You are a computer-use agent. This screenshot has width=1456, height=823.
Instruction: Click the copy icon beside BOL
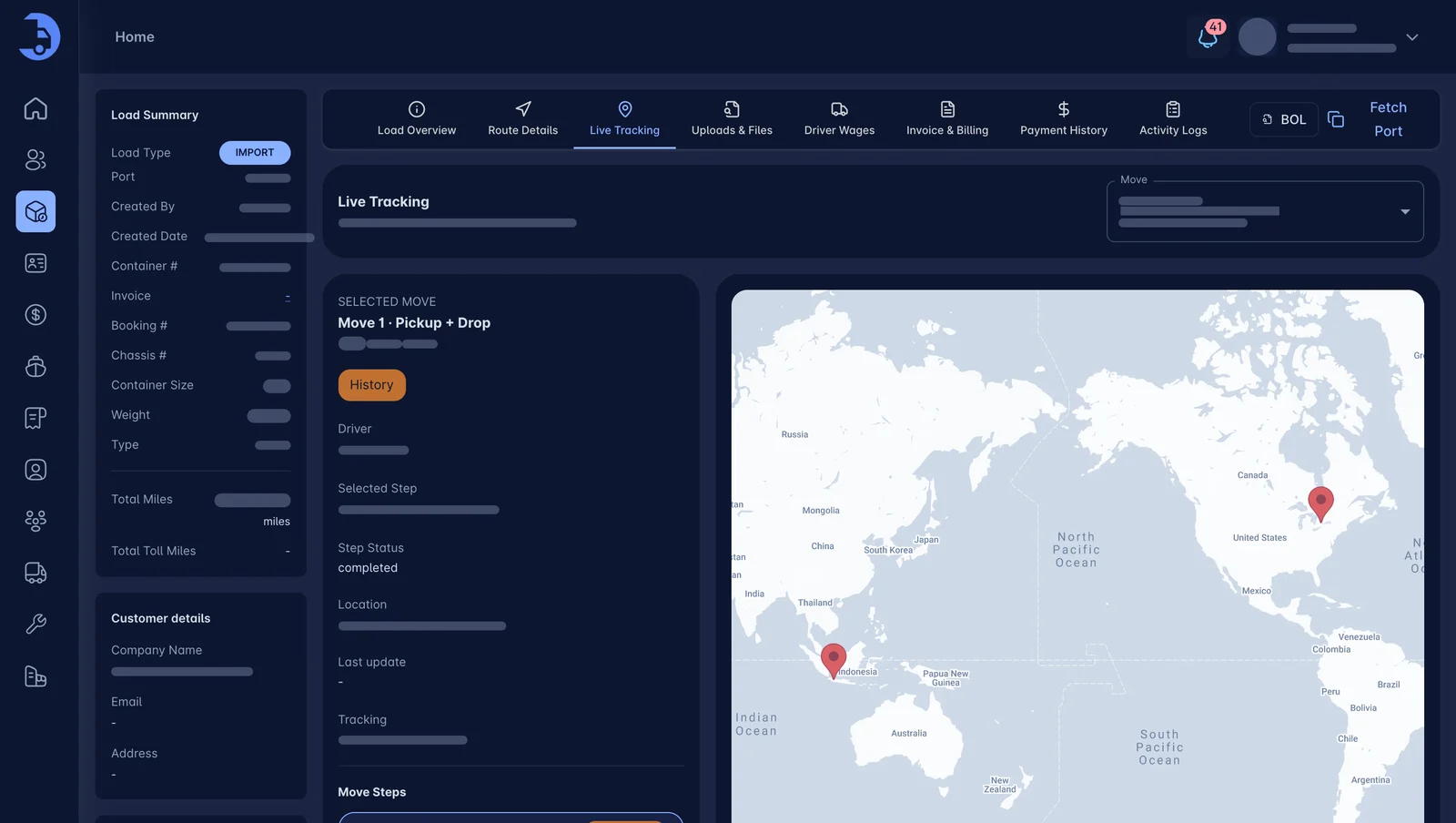[1336, 119]
